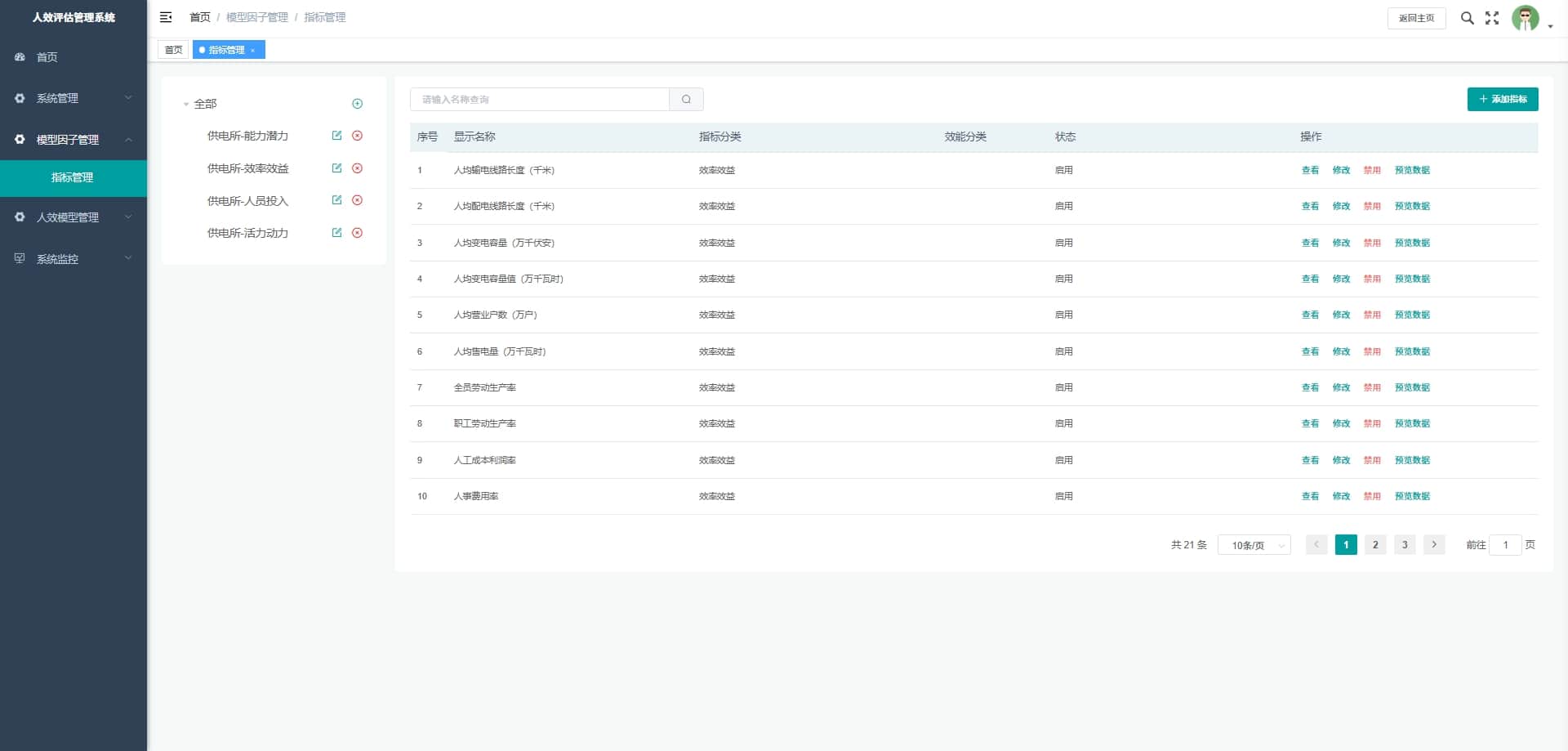Expand the 系统管理 sidebar menu
This screenshot has width=1568, height=751.
tap(73, 98)
